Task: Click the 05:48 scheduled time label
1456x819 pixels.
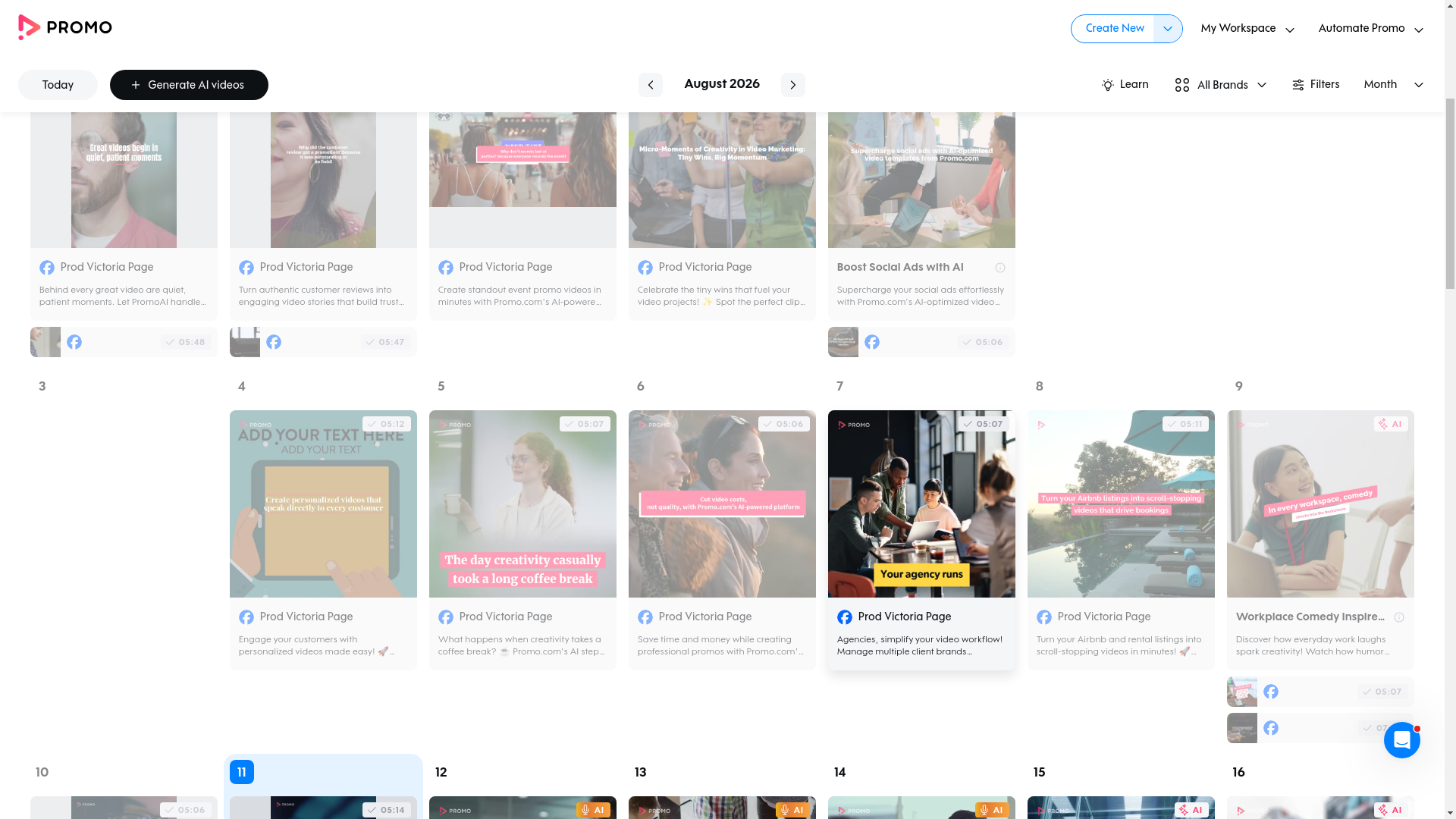Action: pyautogui.click(x=186, y=342)
